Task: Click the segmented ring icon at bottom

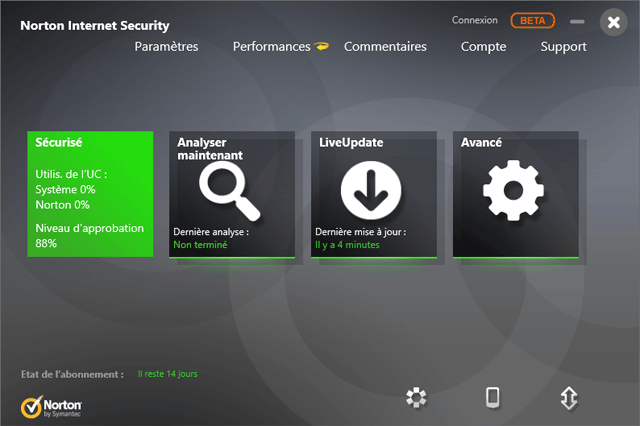Action: click(x=416, y=398)
